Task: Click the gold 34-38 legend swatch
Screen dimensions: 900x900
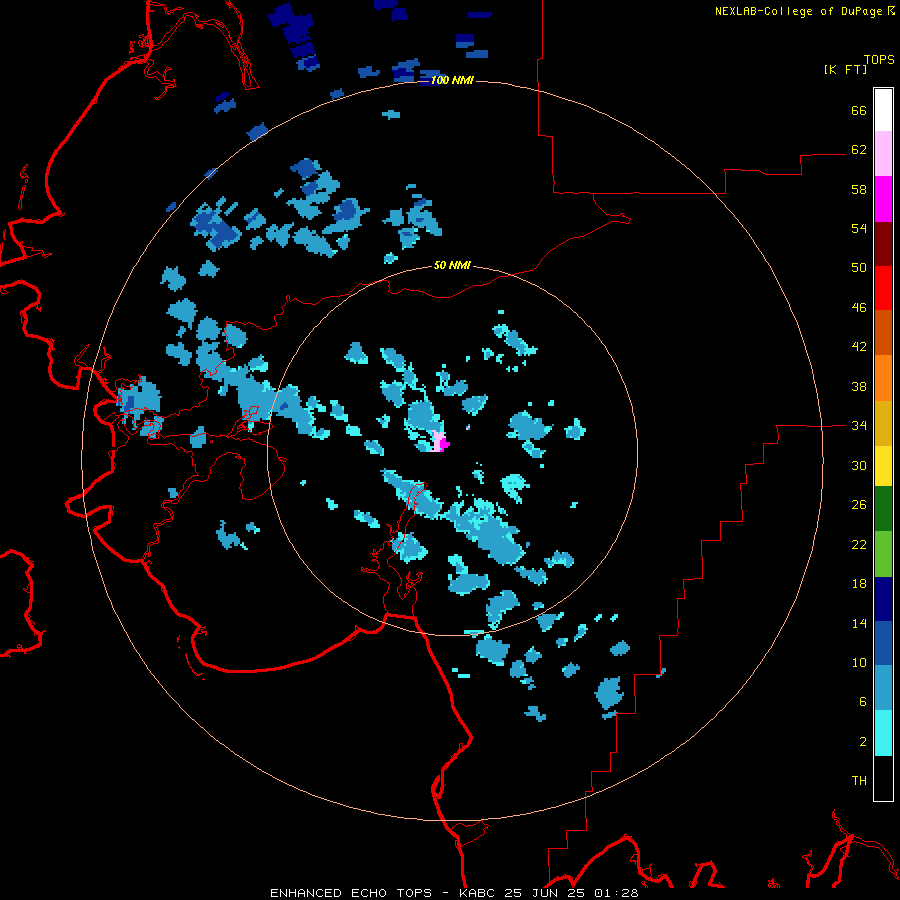Action: (x=883, y=423)
